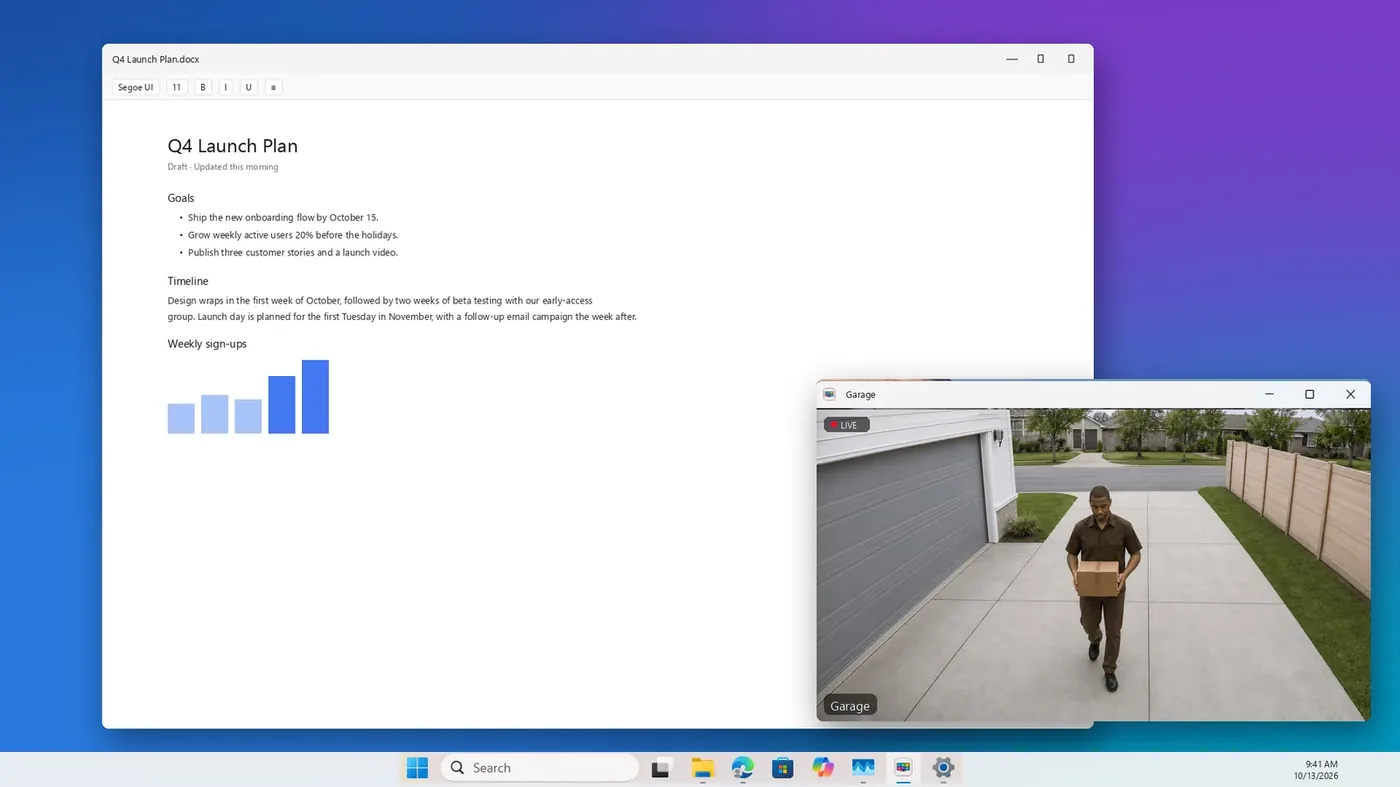This screenshot has width=1400, height=787.
Task: Maximize the Garage camera window
Action: coord(1309,394)
